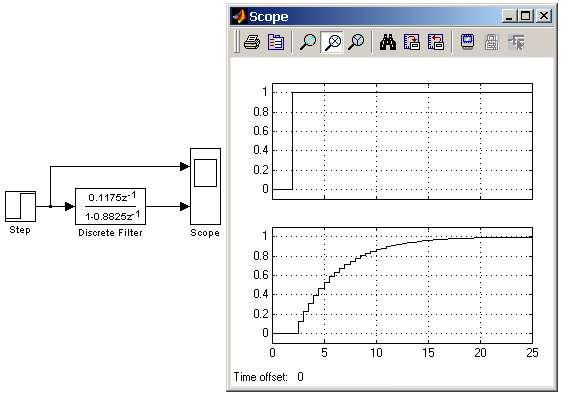
Task: Open the Scope Parameters icon
Action: [x=276, y=42]
